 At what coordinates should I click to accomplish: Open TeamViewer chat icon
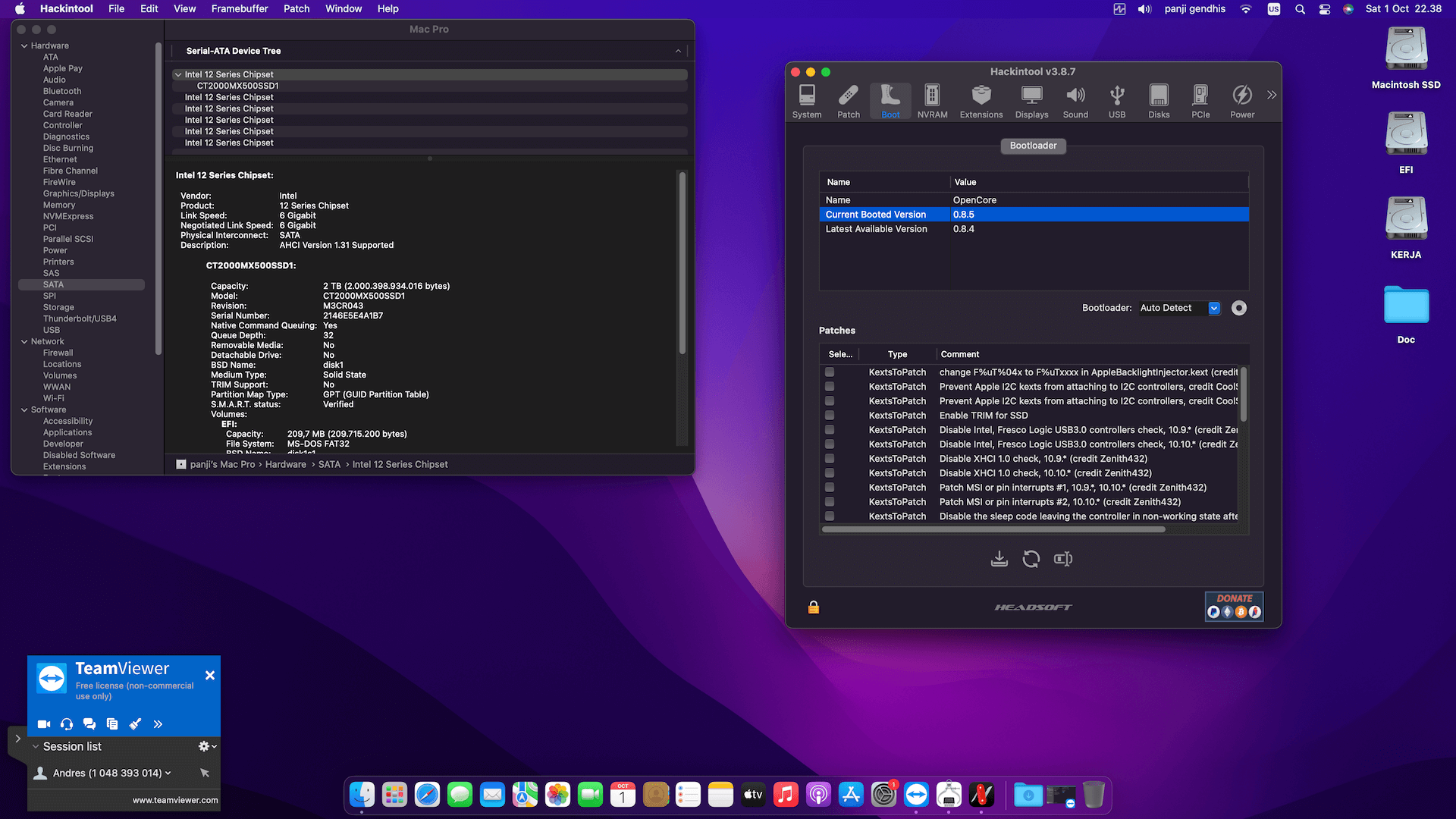tap(89, 724)
